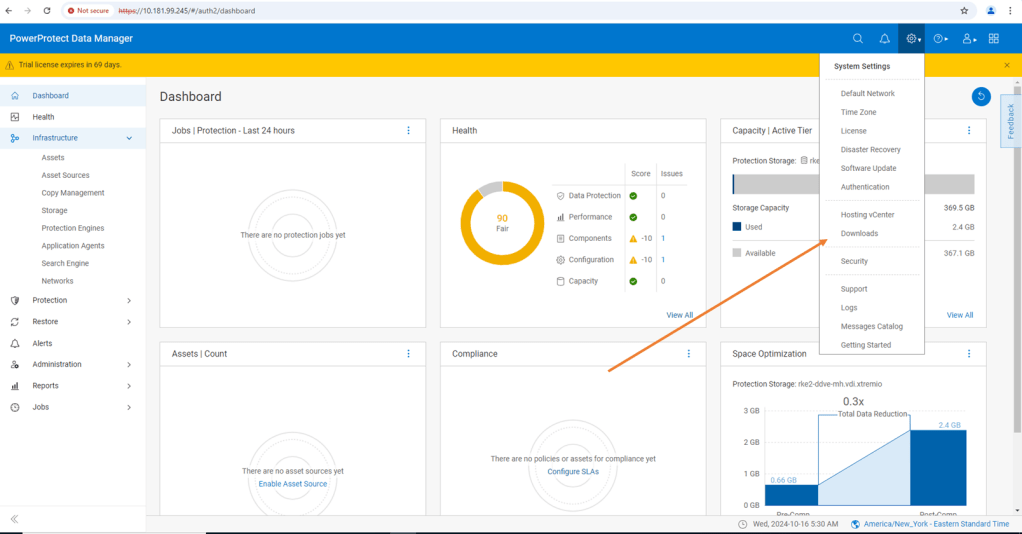Select Software Update menu entry

coord(868,168)
